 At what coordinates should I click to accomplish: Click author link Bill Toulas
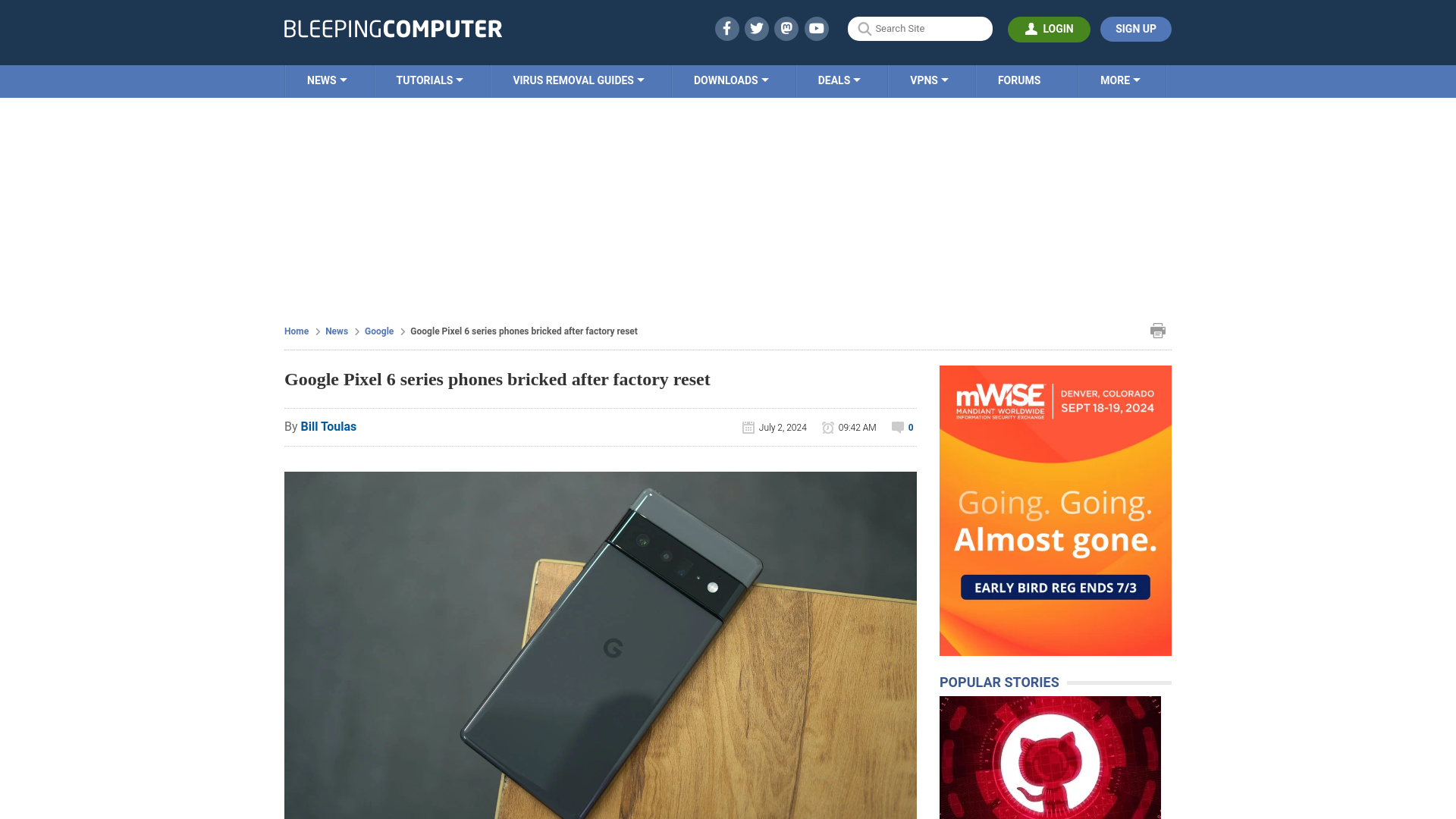pos(328,426)
